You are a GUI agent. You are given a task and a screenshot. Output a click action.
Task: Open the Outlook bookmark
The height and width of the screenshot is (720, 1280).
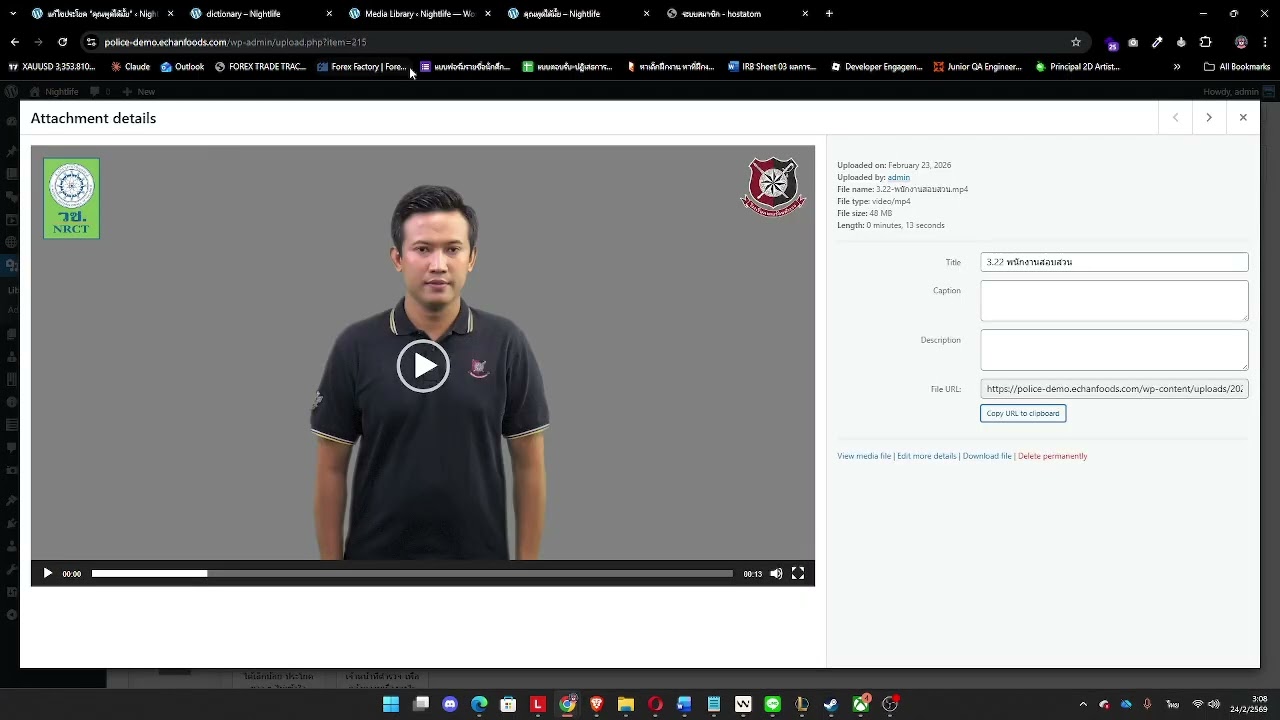coord(183,67)
